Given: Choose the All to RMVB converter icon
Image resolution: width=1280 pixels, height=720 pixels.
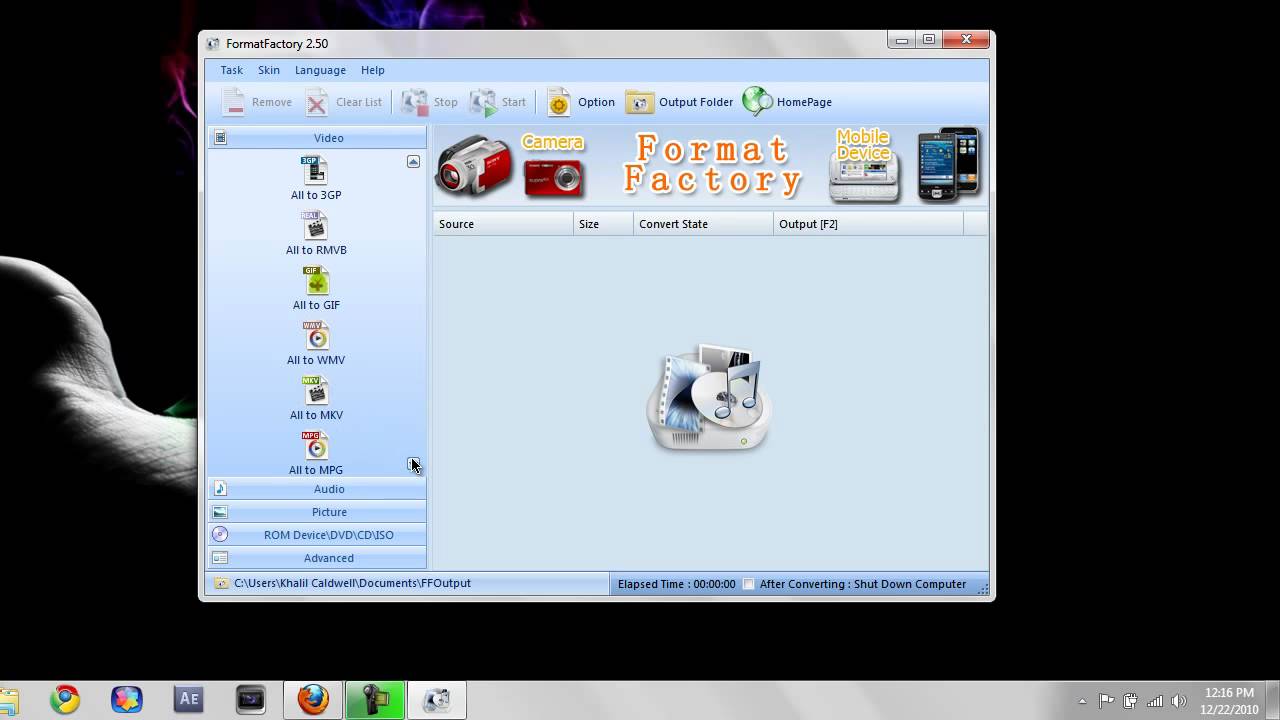Looking at the screenshot, I should pos(315,226).
